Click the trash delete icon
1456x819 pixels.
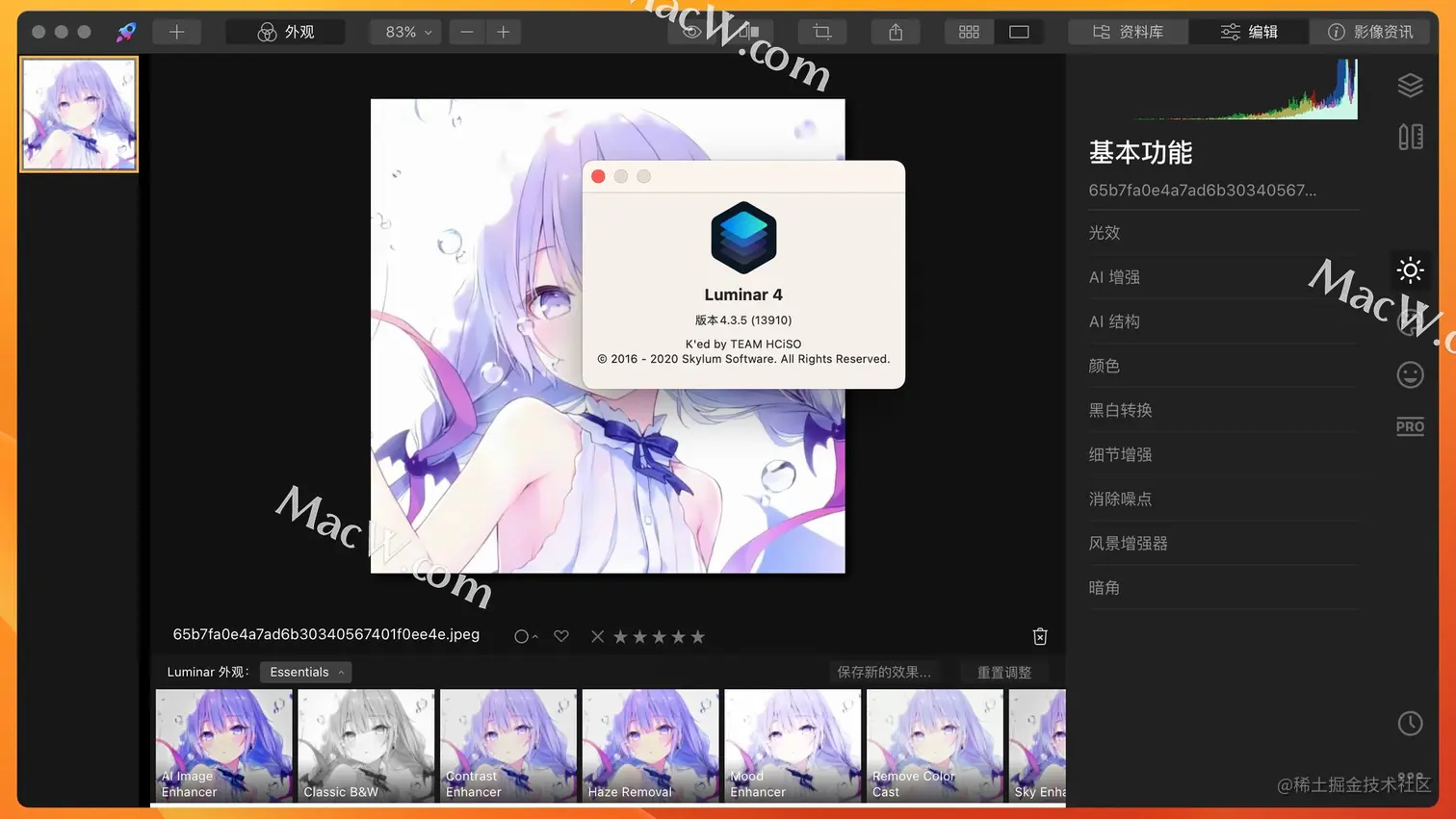1040,636
